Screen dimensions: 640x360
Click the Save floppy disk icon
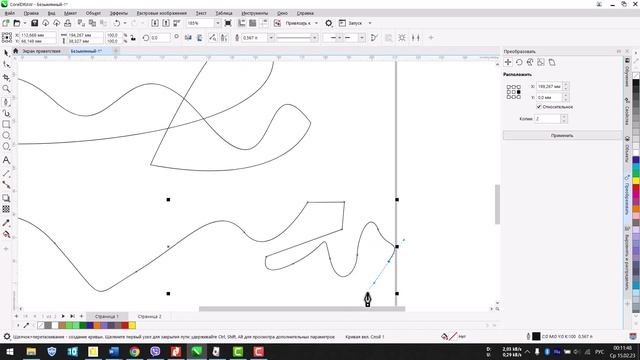point(35,23)
